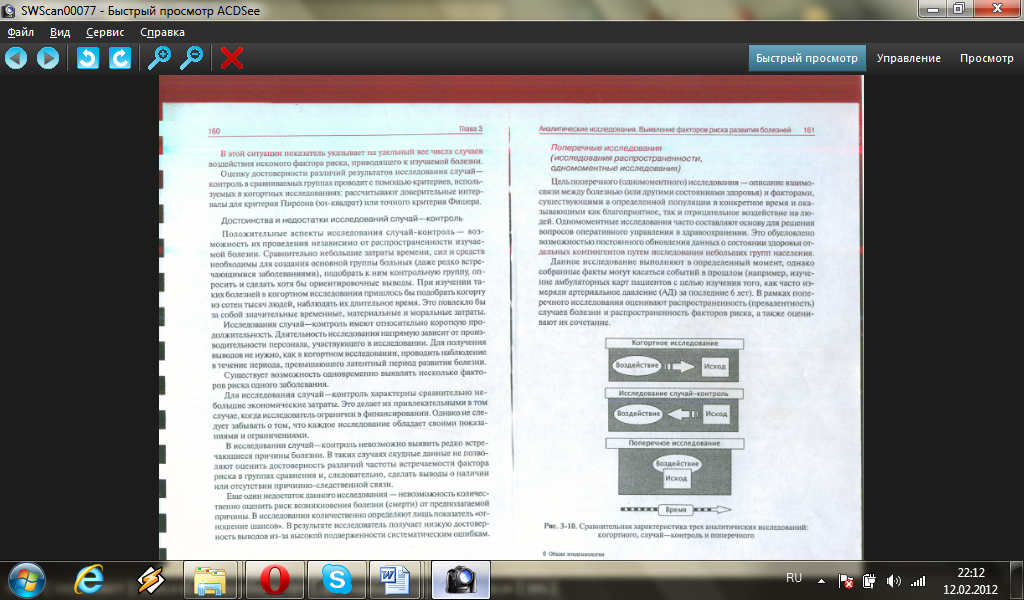
Task: Zoom in with plus magnifier
Action: tap(159, 58)
